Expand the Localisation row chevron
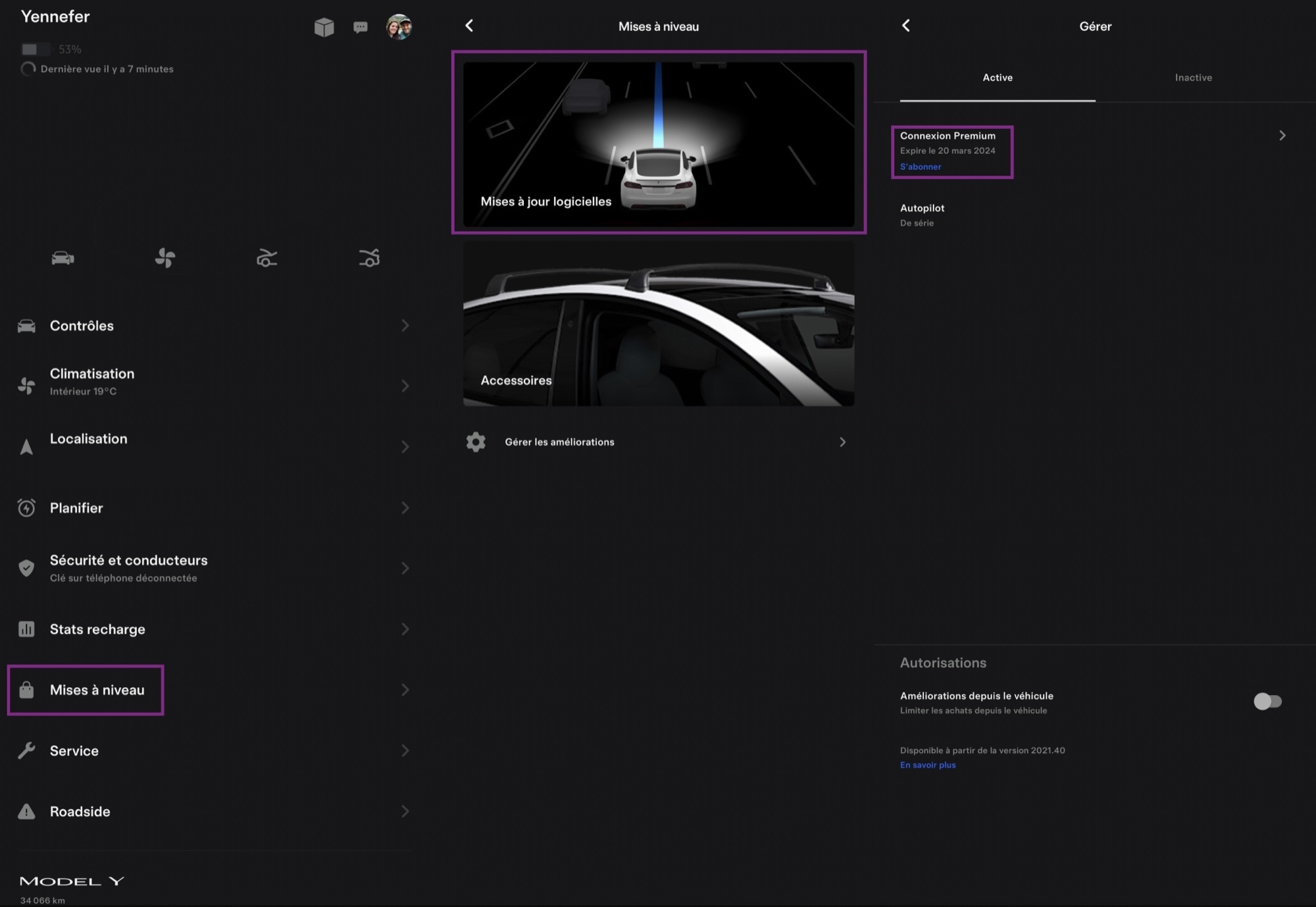This screenshot has height=907, width=1316. tap(405, 447)
